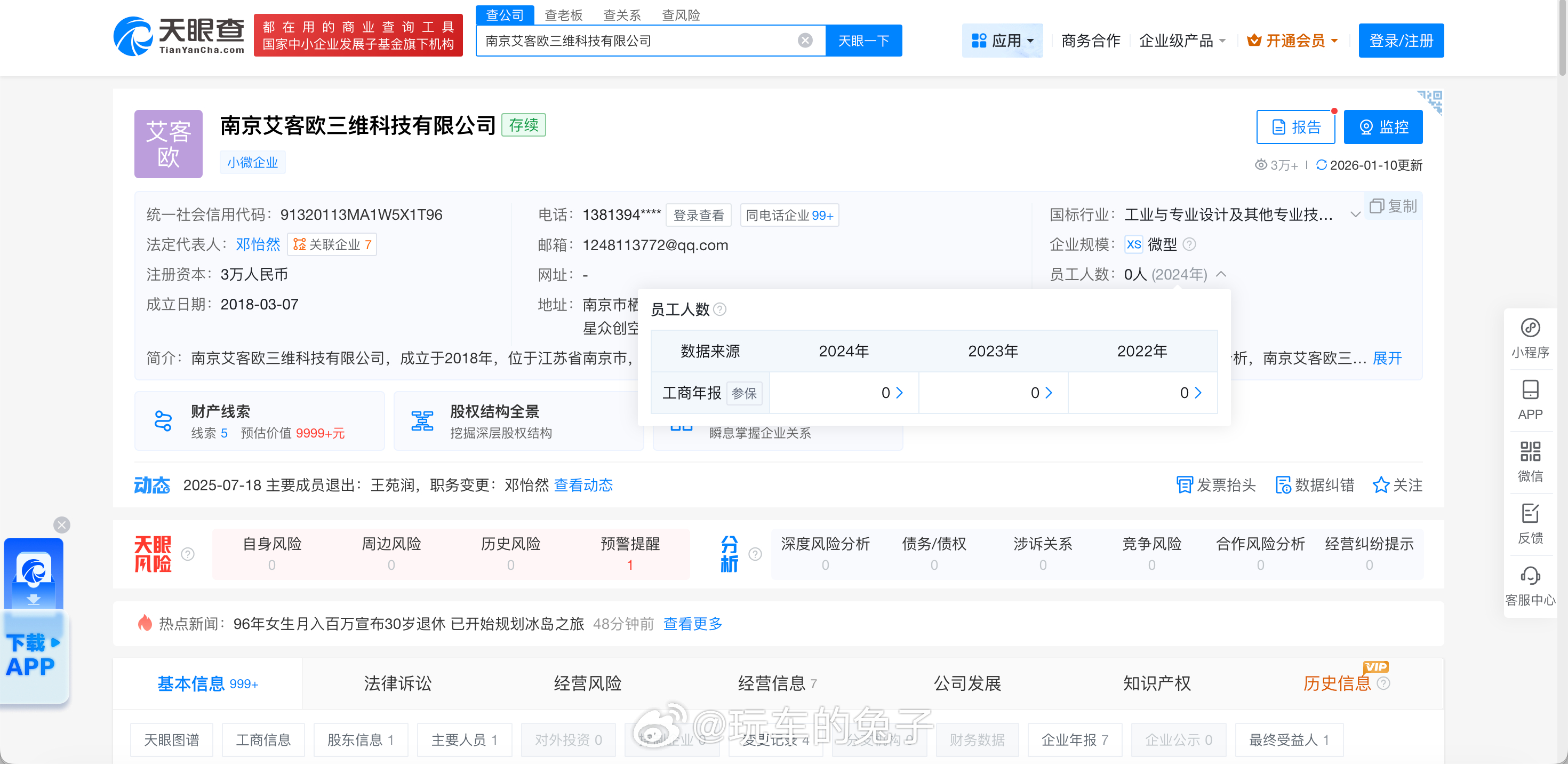Open legal representative 邓怡然 link
The width and height of the screenshot is (1568, 764).
258,244
